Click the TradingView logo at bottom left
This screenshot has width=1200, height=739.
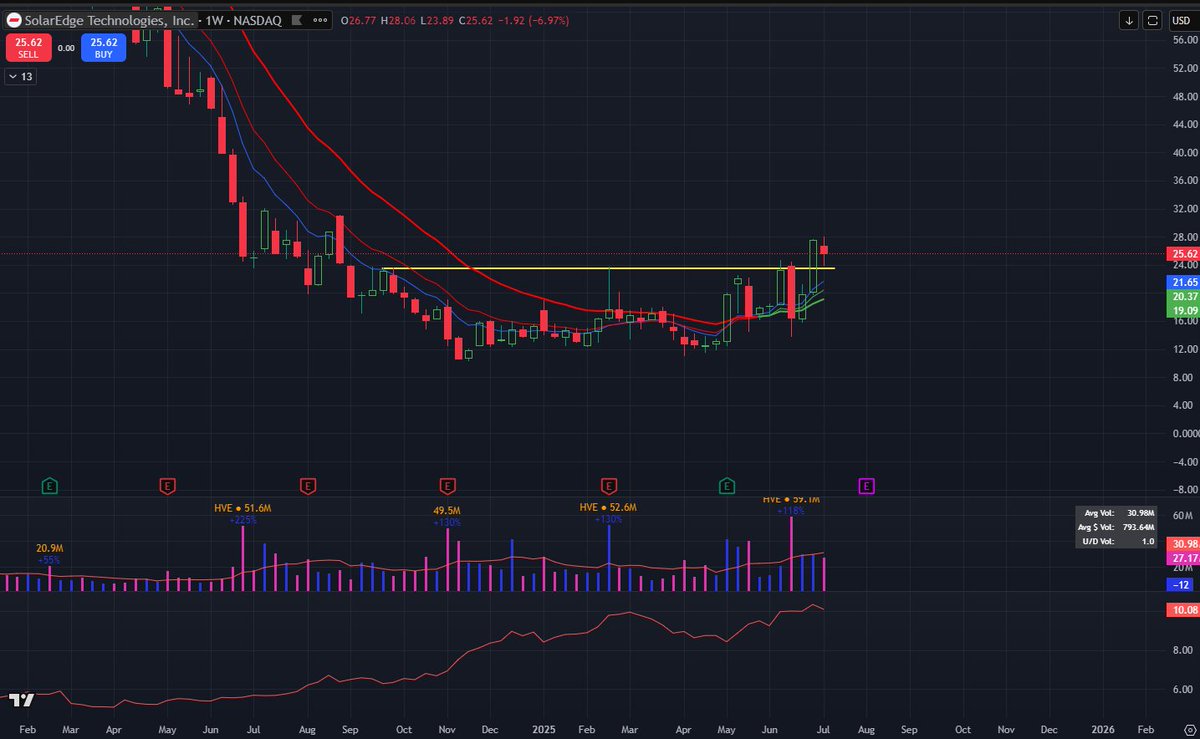click(x=21, y=700)
